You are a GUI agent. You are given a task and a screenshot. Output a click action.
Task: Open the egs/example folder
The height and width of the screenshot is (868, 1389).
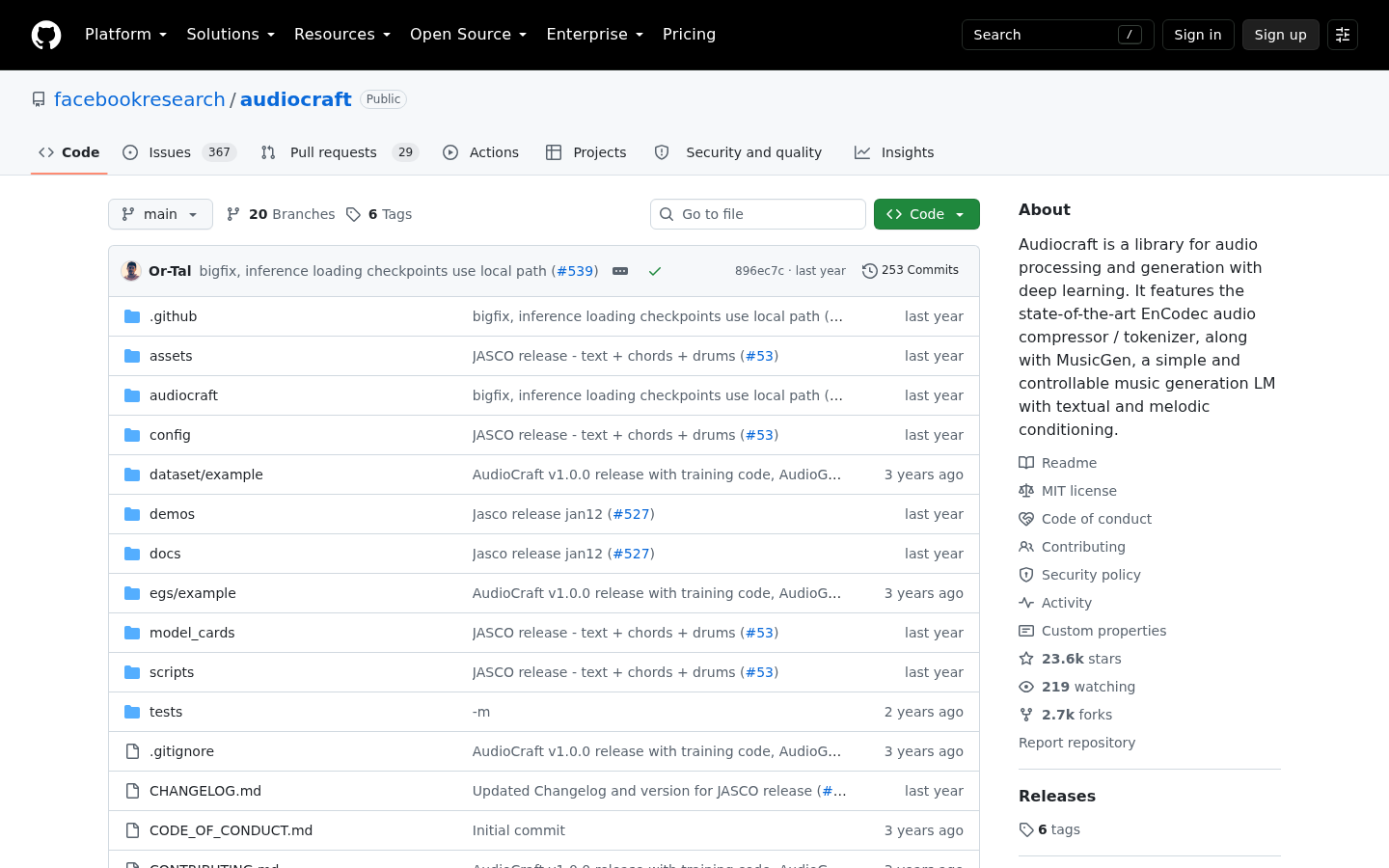(x=193, y=593)
